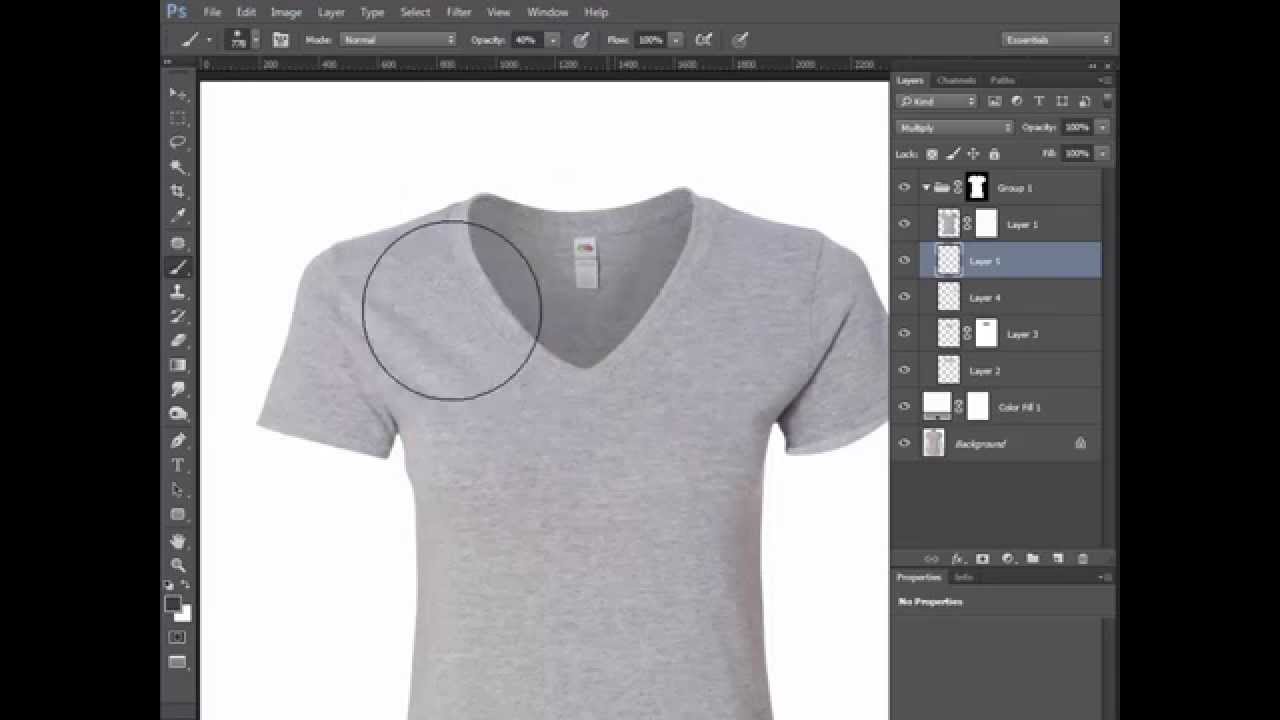1280x720 pixels.
Task: Hide Group 1 with its eye icon
Action: pyautogui.click(x=905, y=187)
